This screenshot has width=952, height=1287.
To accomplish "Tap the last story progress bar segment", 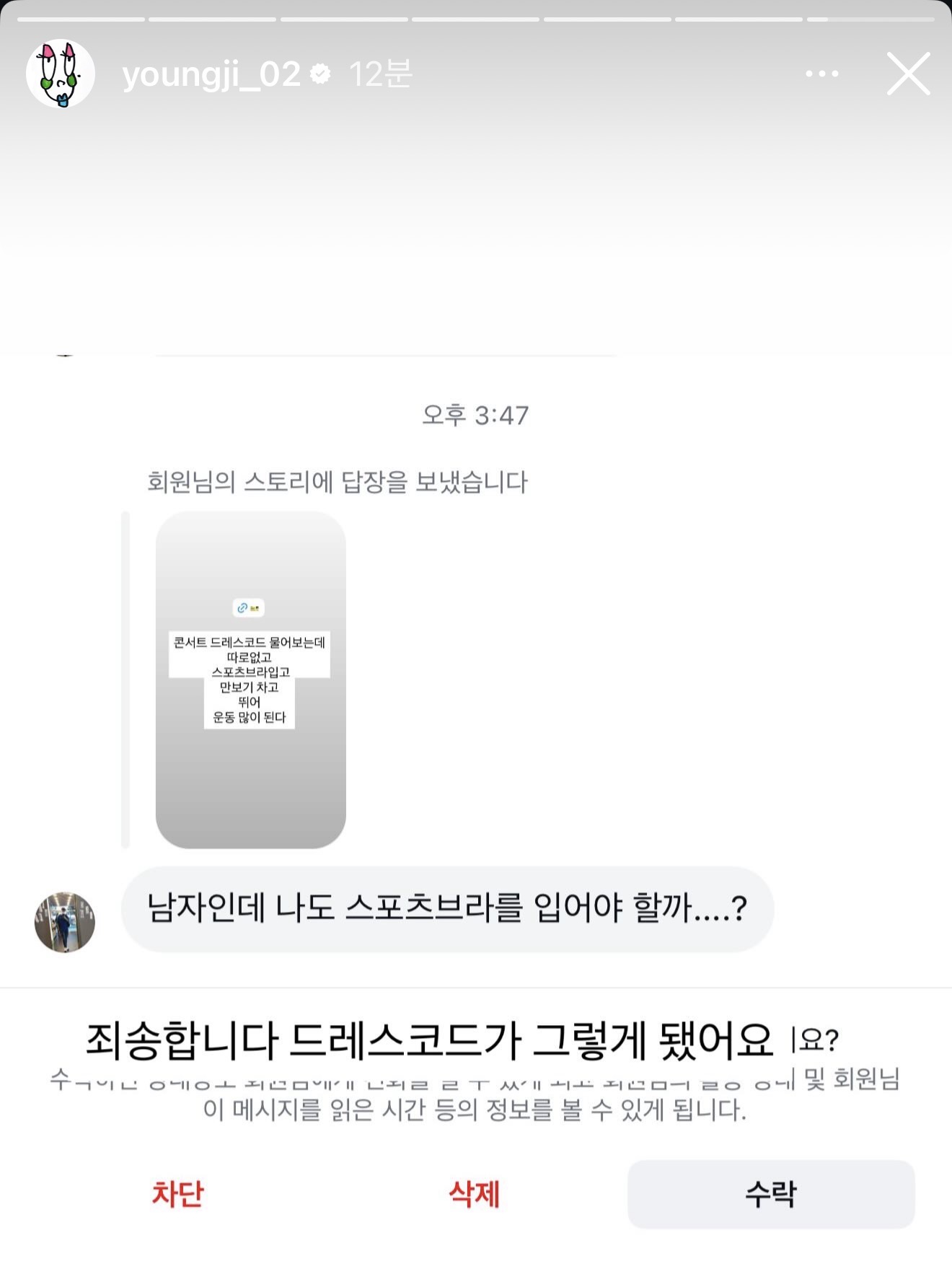I will pyautogui.click(x=871, y=19).
